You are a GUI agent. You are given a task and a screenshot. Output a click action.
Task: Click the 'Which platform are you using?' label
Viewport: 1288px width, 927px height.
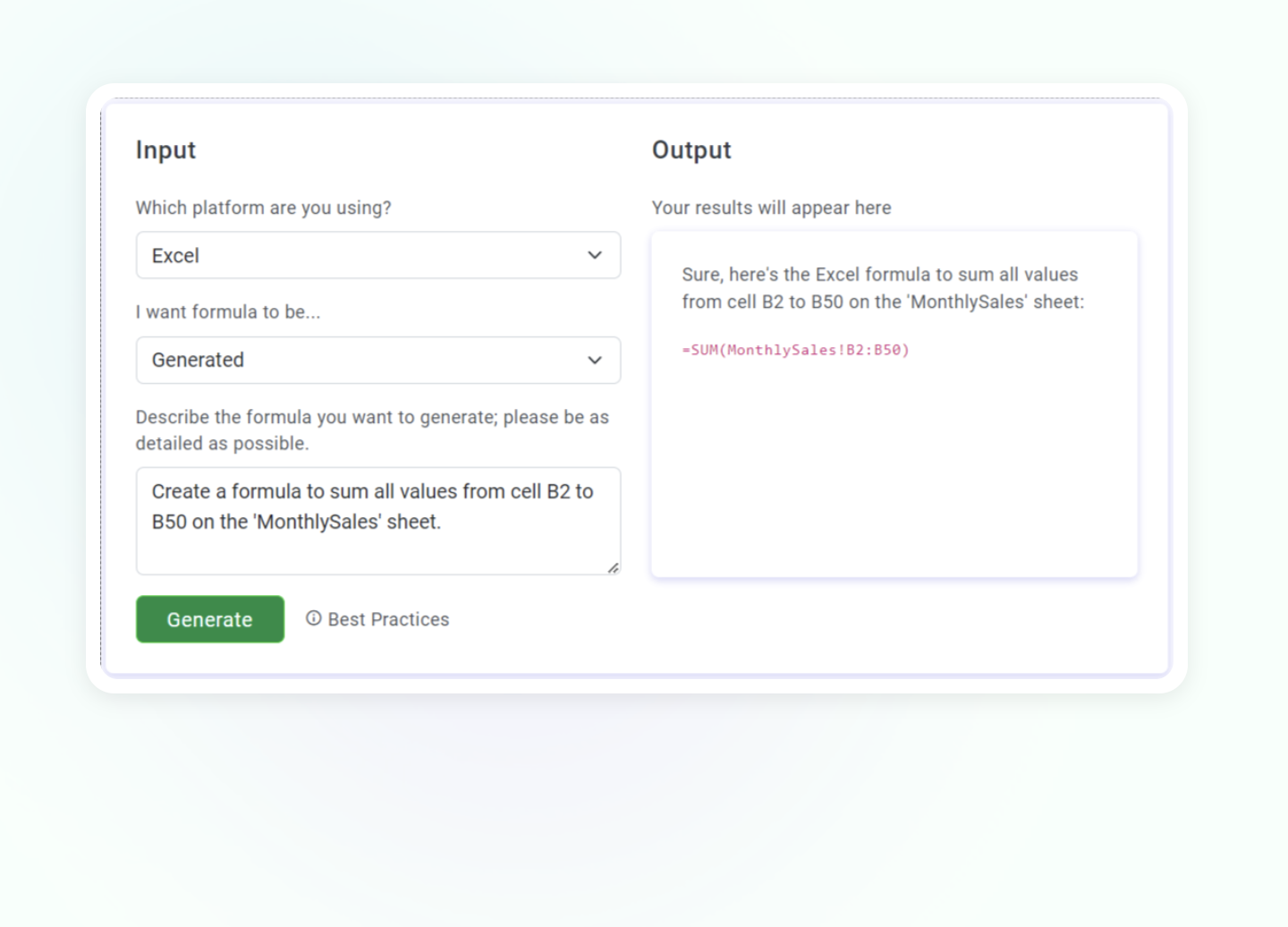[x=263, y=207]
